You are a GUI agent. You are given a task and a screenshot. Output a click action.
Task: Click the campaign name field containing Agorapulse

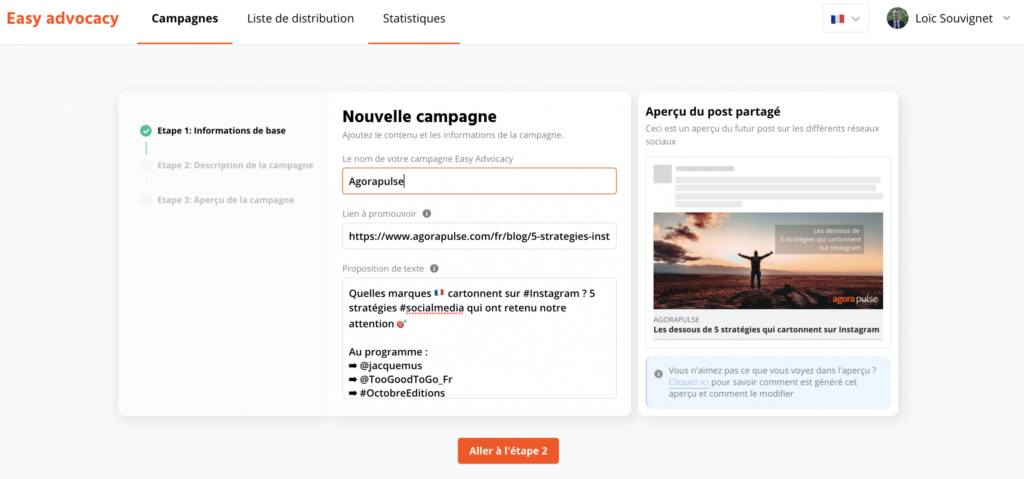point(479,181)
